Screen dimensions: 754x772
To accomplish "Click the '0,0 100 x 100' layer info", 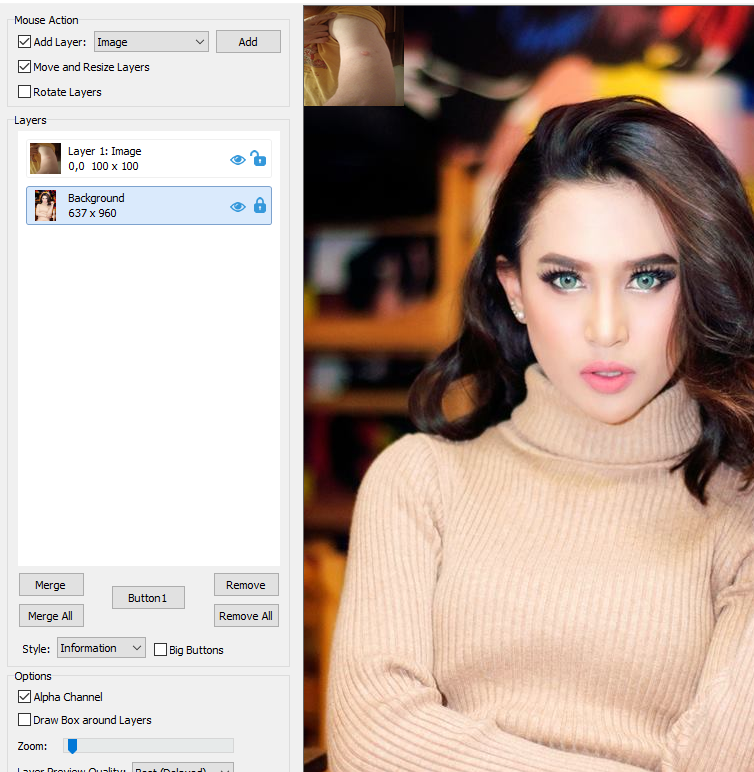I will pyautogui.click(x=103, y=166).
